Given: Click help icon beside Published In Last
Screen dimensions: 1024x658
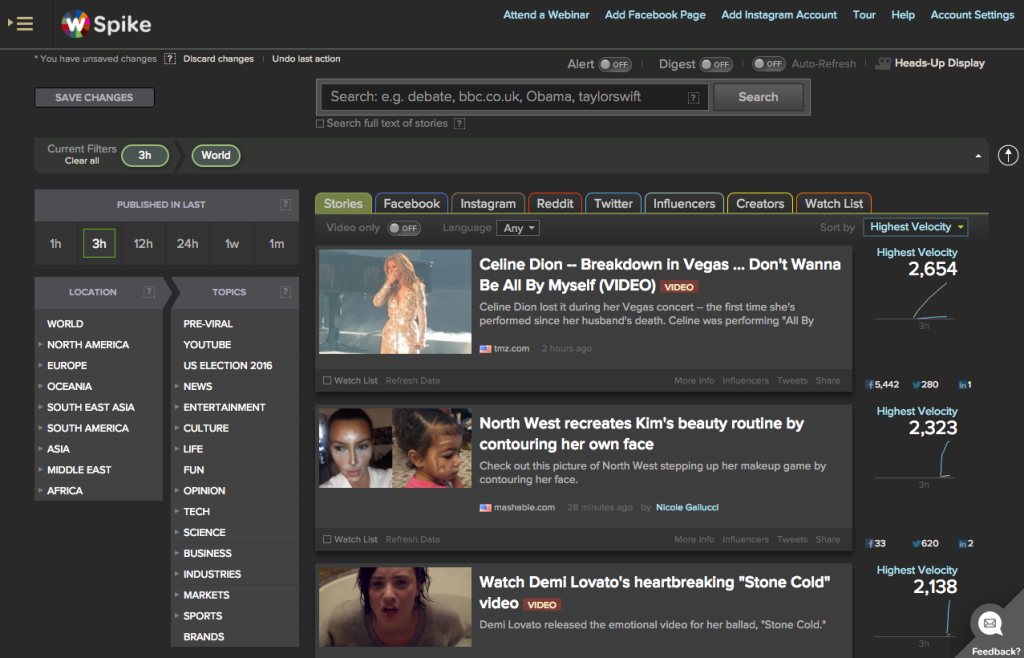Looking at the screenshot, I should pyautogui.click(x=285, y=205).
